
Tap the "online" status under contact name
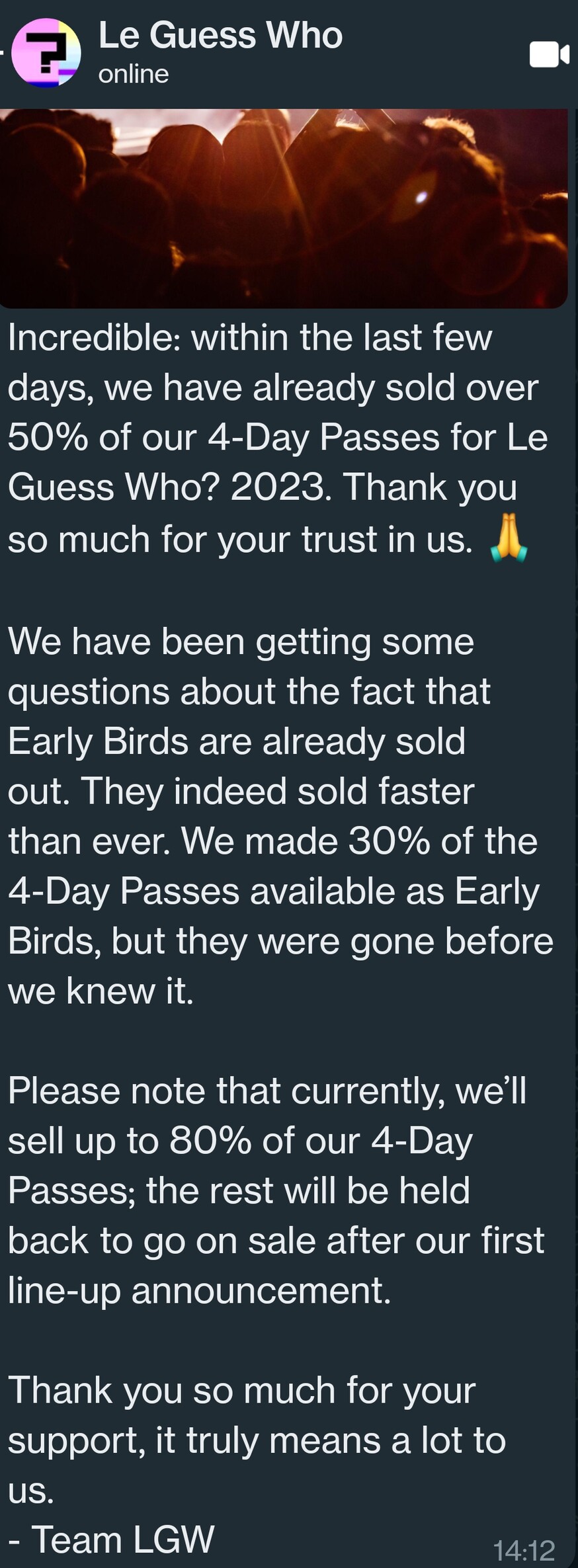pos(134,74)
